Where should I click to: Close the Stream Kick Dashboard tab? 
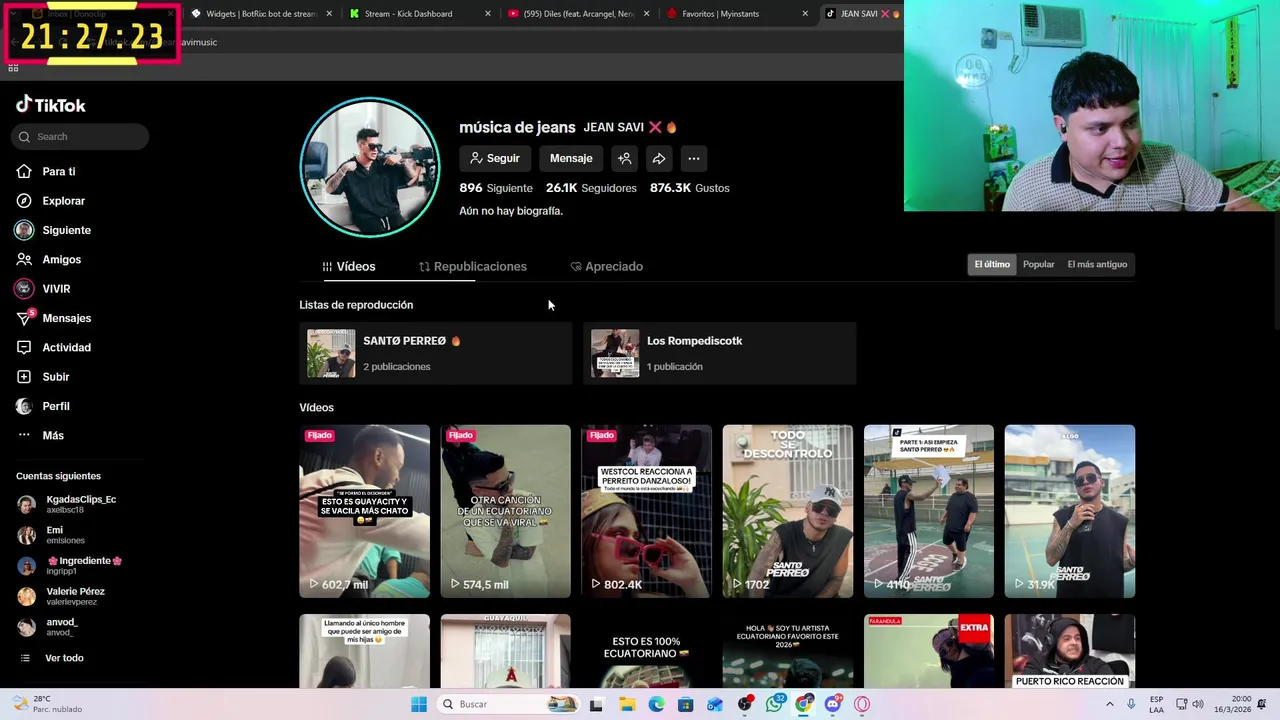tap(488, 14)
